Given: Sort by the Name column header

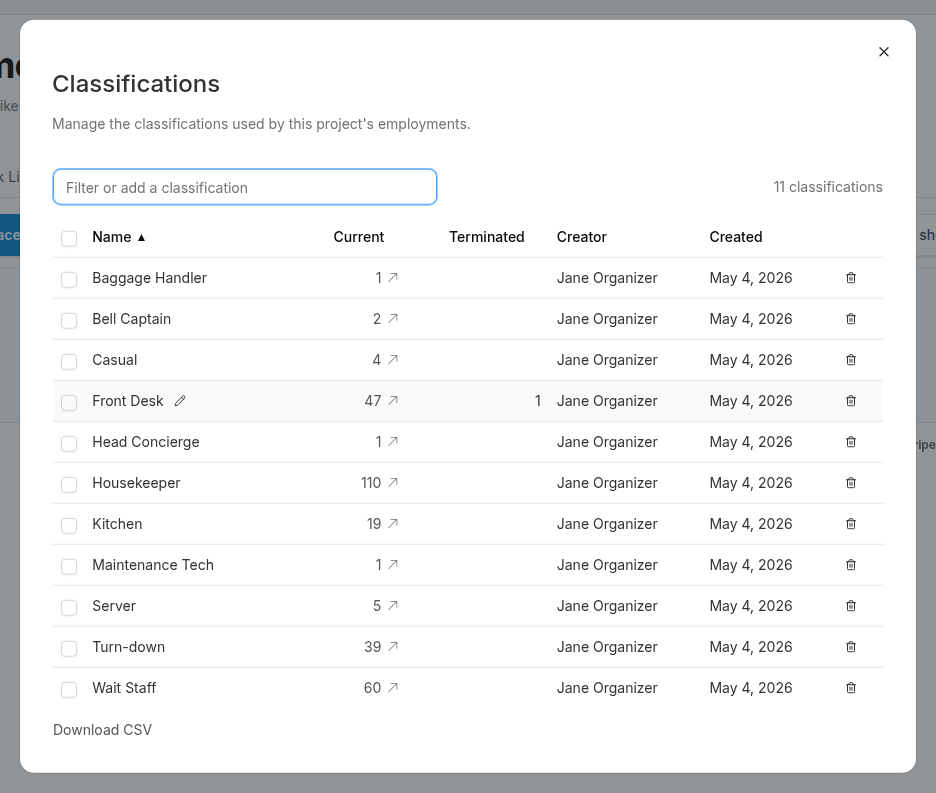Looking at the screenshot, I should point(118,237).
